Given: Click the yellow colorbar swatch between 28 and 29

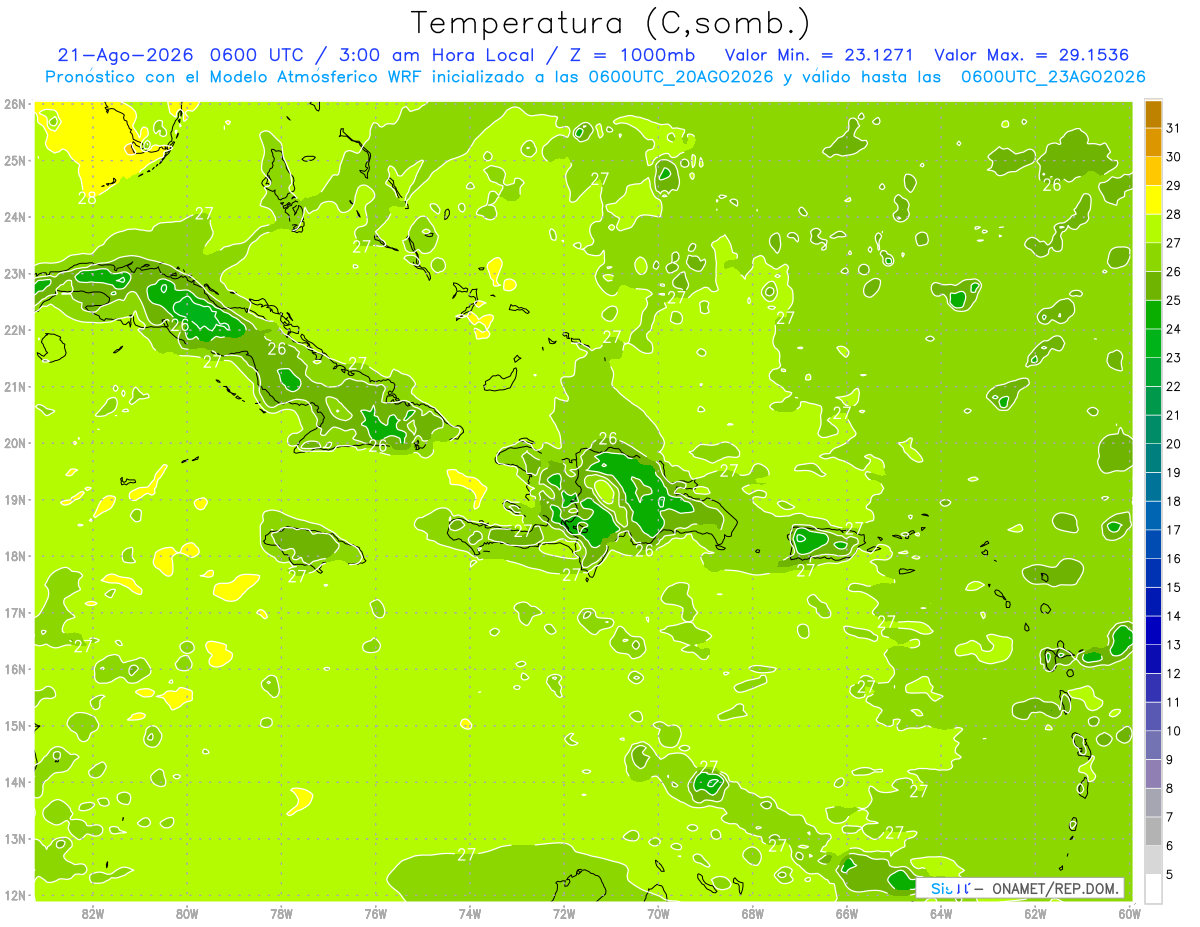Looking at the screenshot, I should pos(1153,199).
